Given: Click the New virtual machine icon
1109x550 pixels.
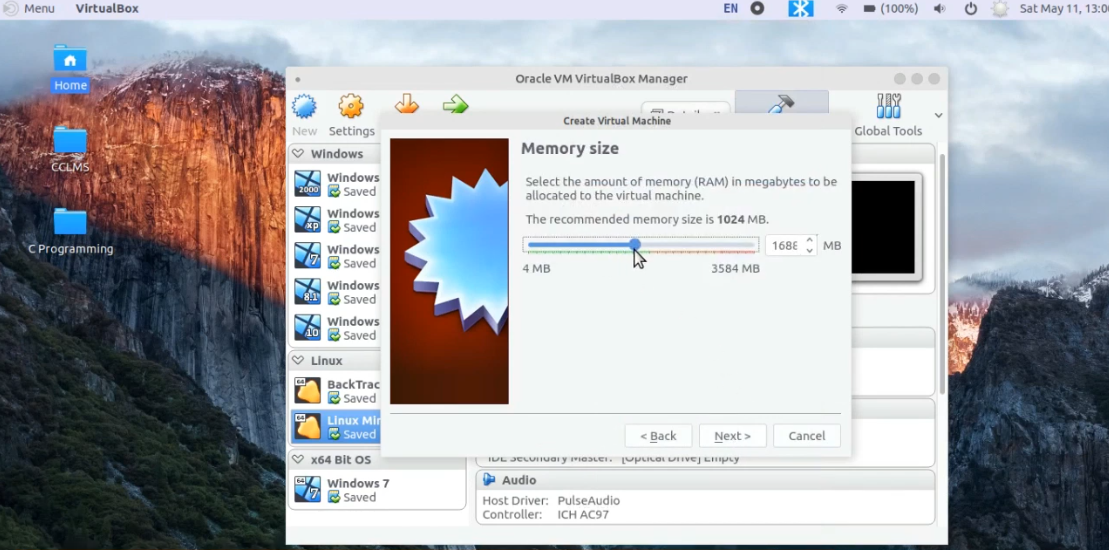Looking at the screenshot, I should (304, 107).
